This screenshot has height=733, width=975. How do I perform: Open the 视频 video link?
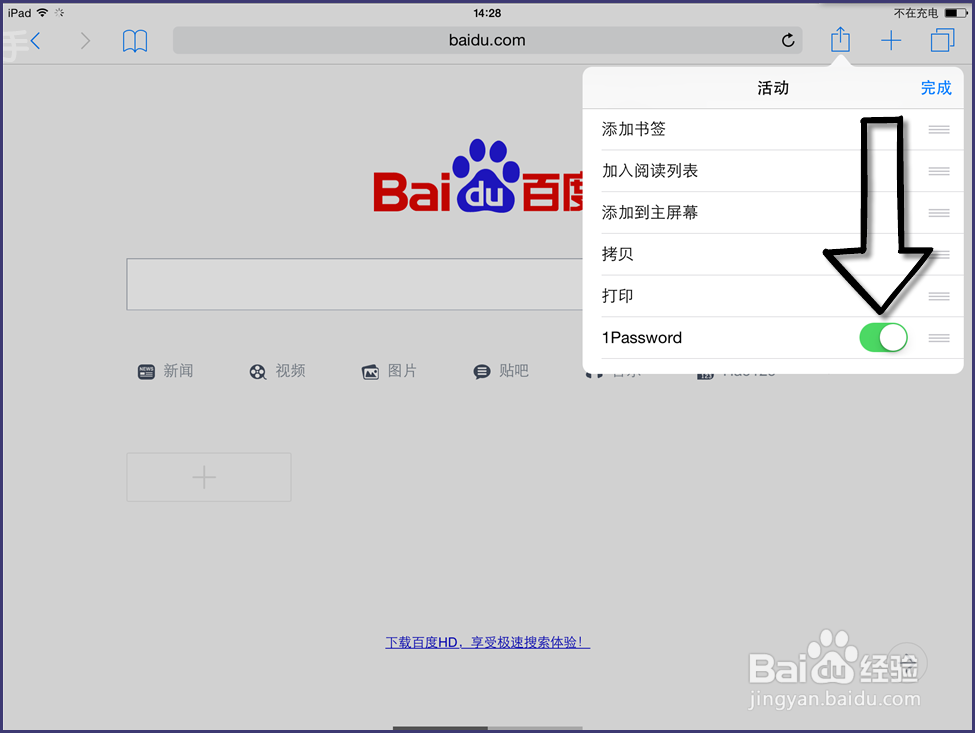point(290,371)
